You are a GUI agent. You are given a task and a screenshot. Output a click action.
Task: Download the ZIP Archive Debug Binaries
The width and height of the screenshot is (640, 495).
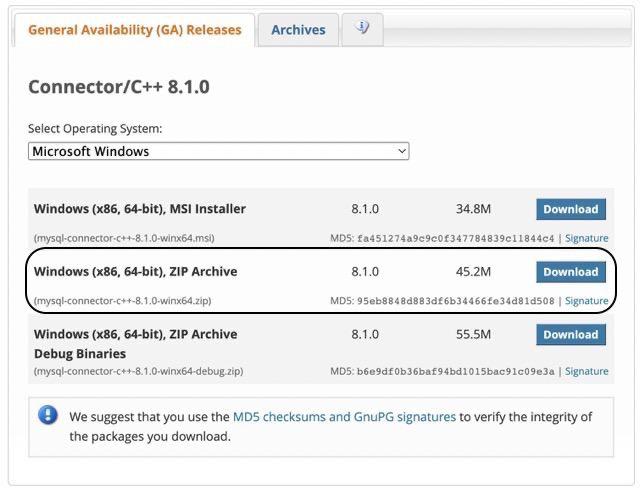(x=571, y=334)
